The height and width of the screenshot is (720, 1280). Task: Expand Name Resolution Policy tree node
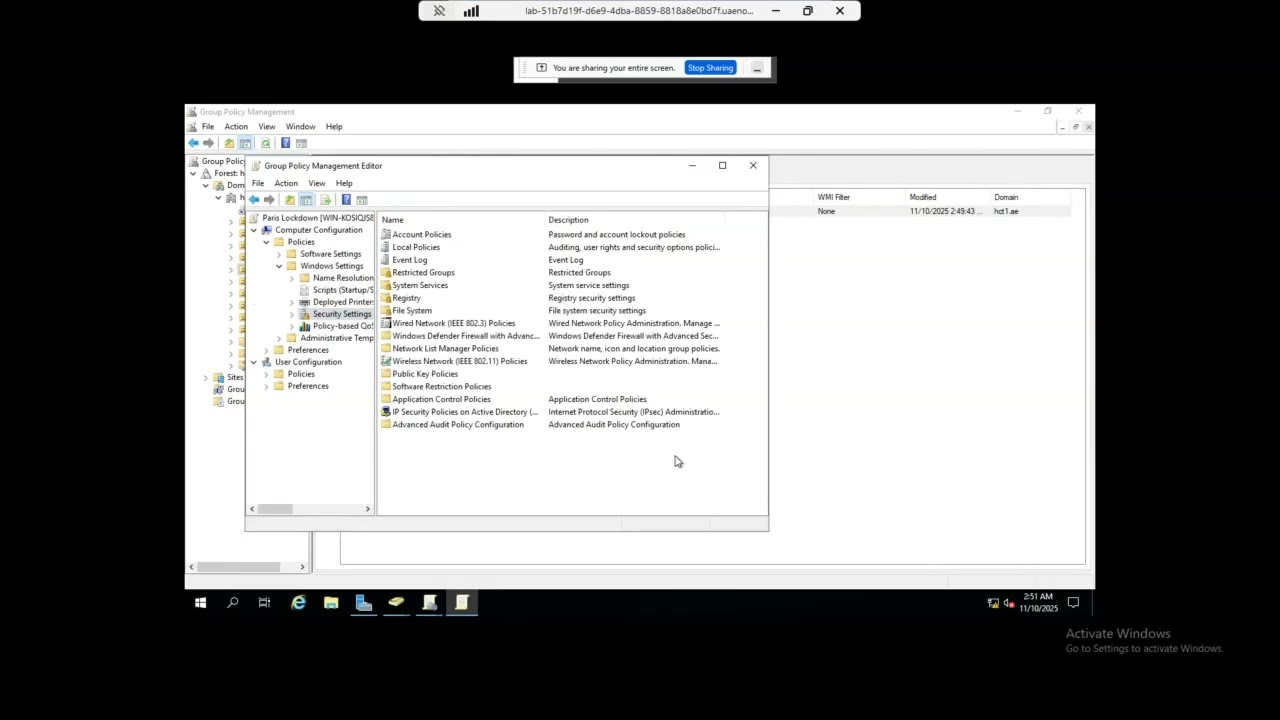coord(292,278)
